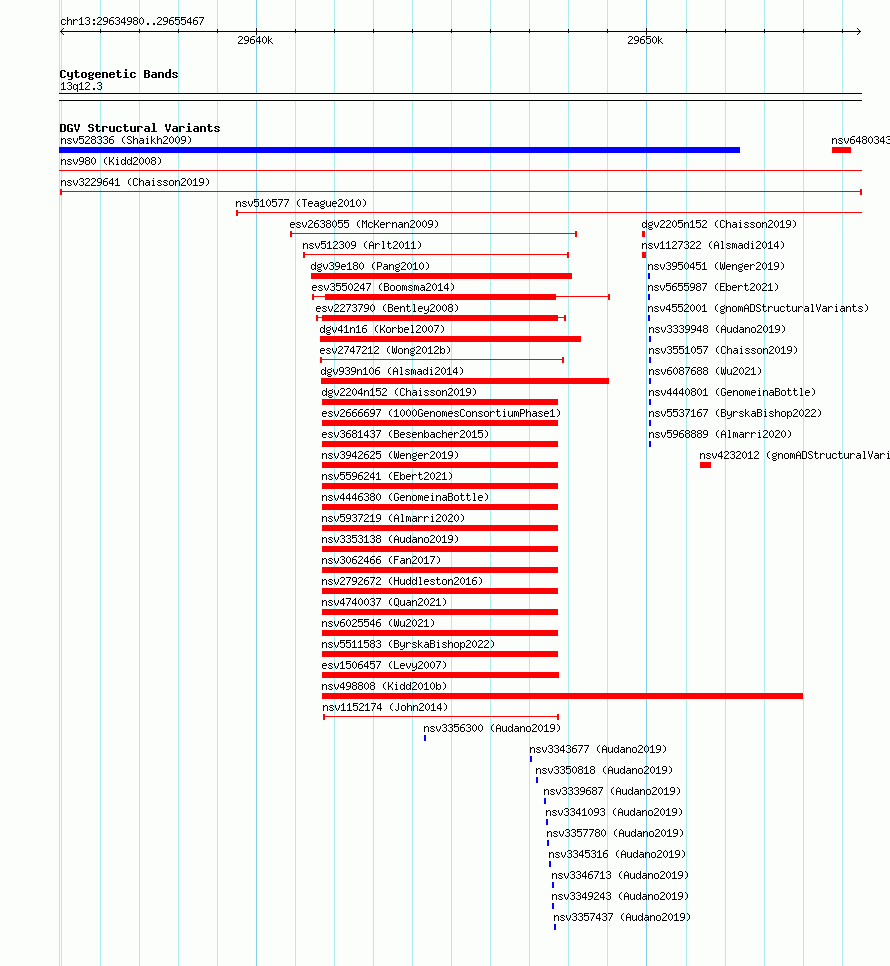Select nsv4740037 (Quan2021) label
The image size is (890, 966).
click(x=384, y=601)
